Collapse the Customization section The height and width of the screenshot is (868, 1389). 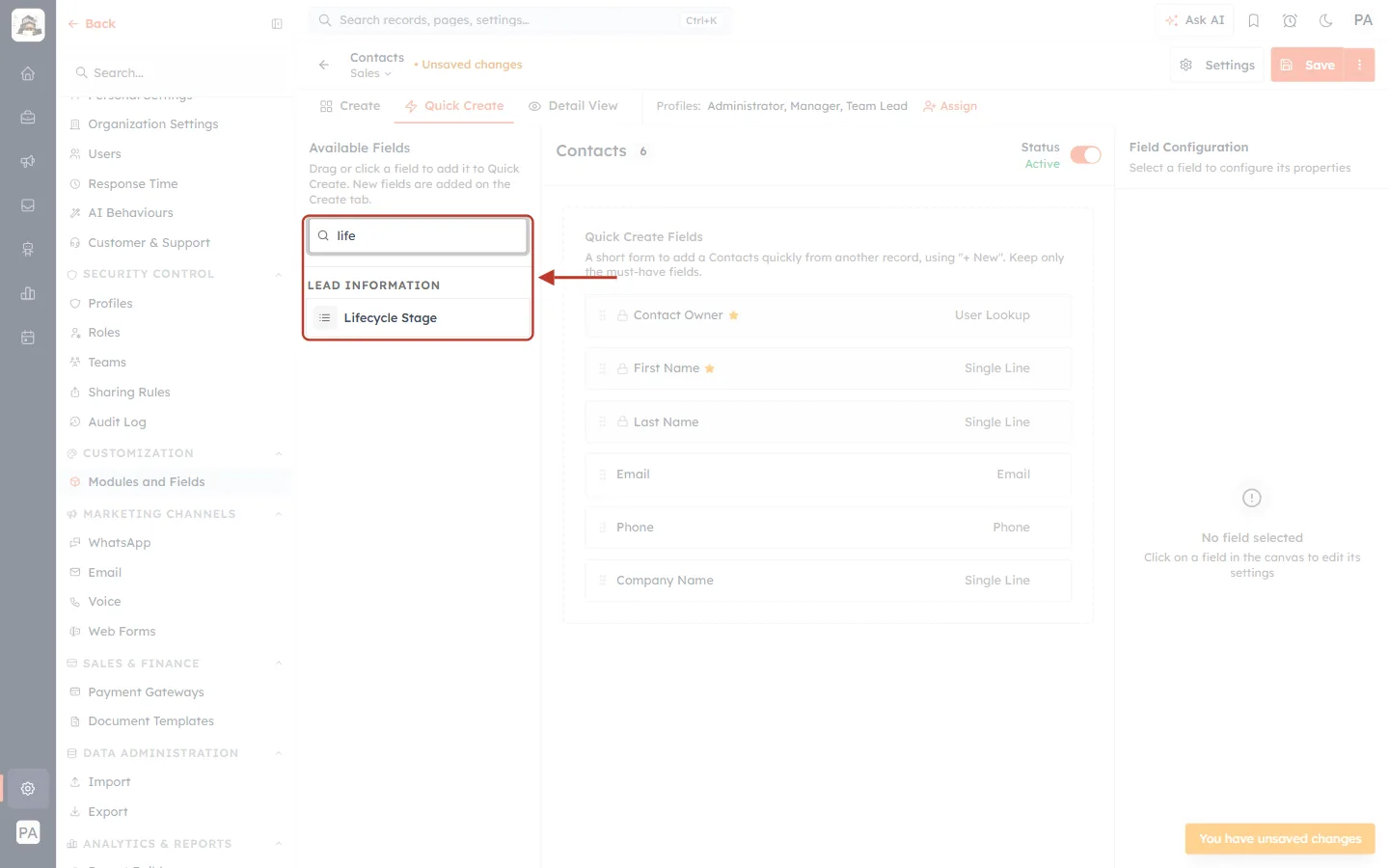pyautogui.click(x=279, y=453)
